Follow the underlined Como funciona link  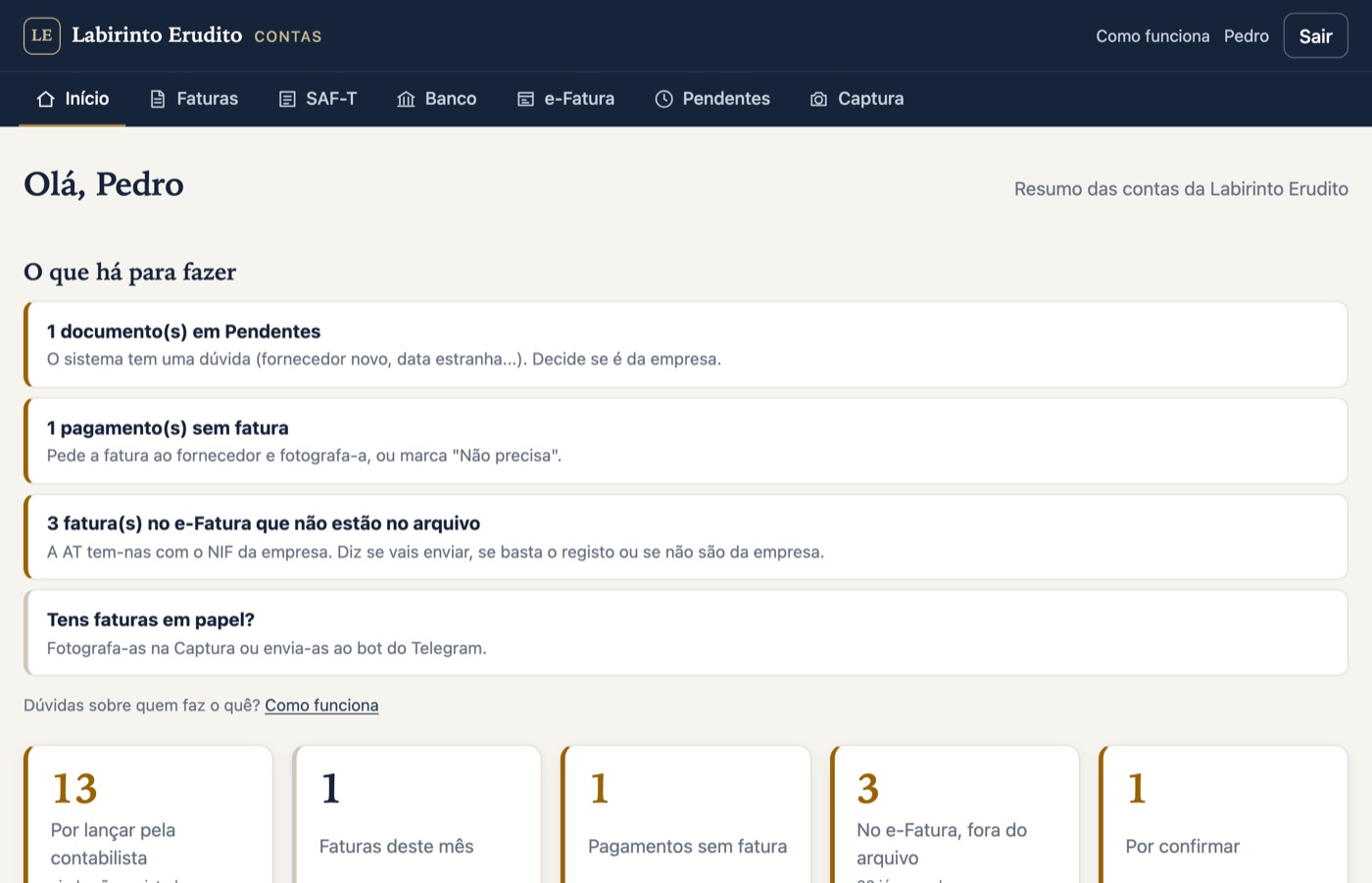coord(321,706)
